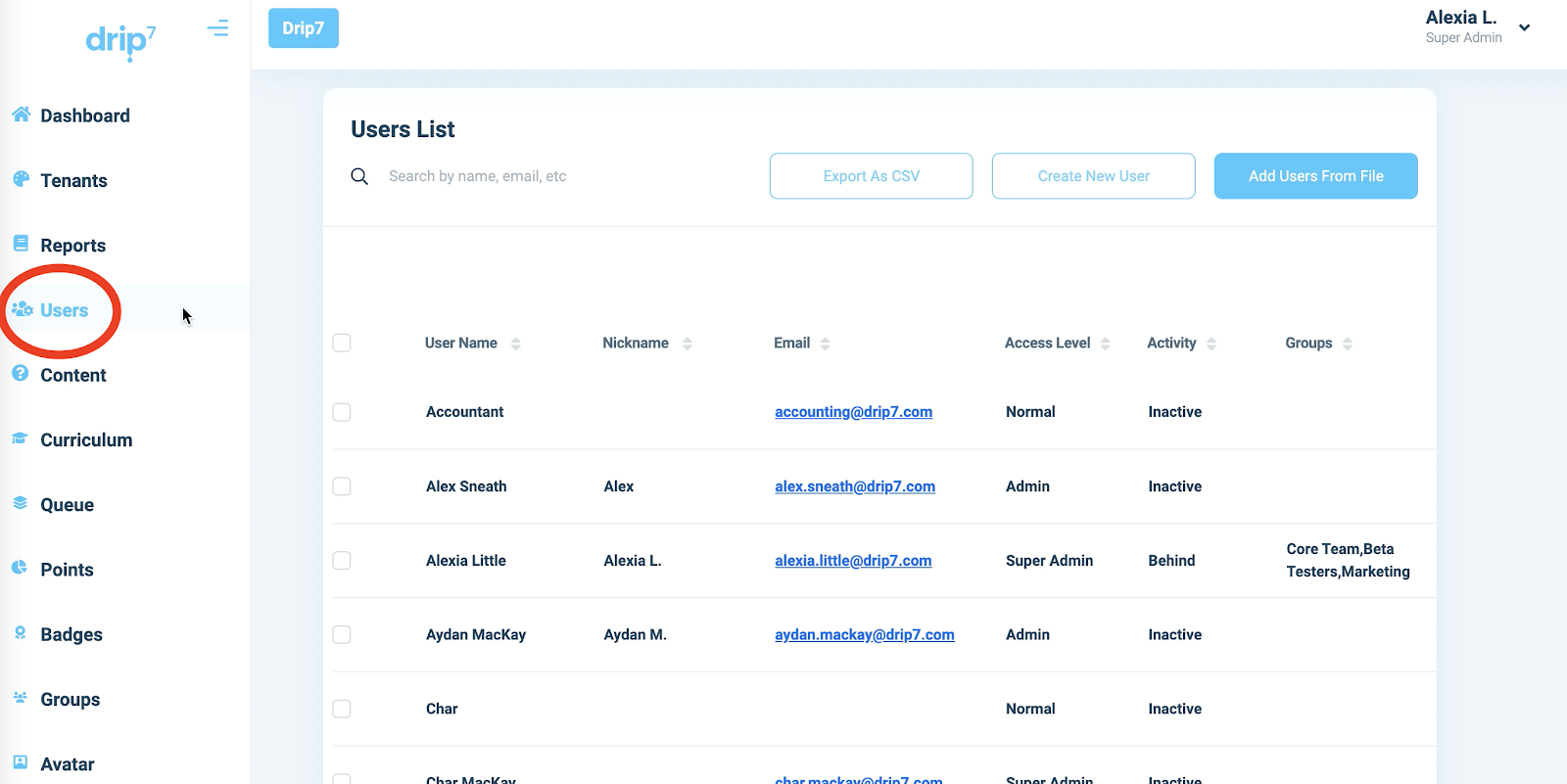
Task: Check the Char row checkbox
Action: tap(342, 709)
